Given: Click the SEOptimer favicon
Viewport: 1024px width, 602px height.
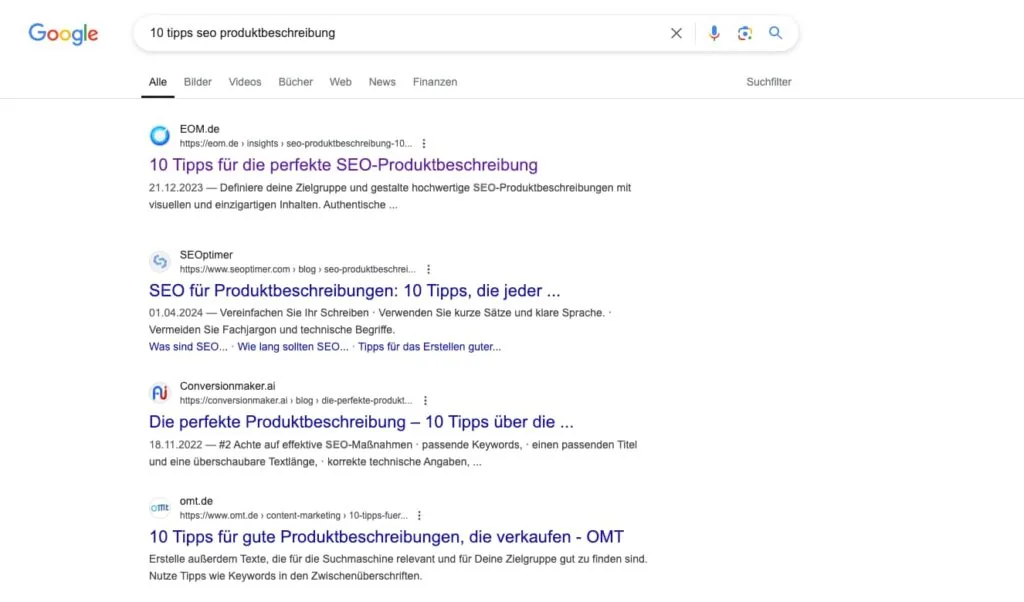Looking at the screenshot, I should [x=159, y=261].
